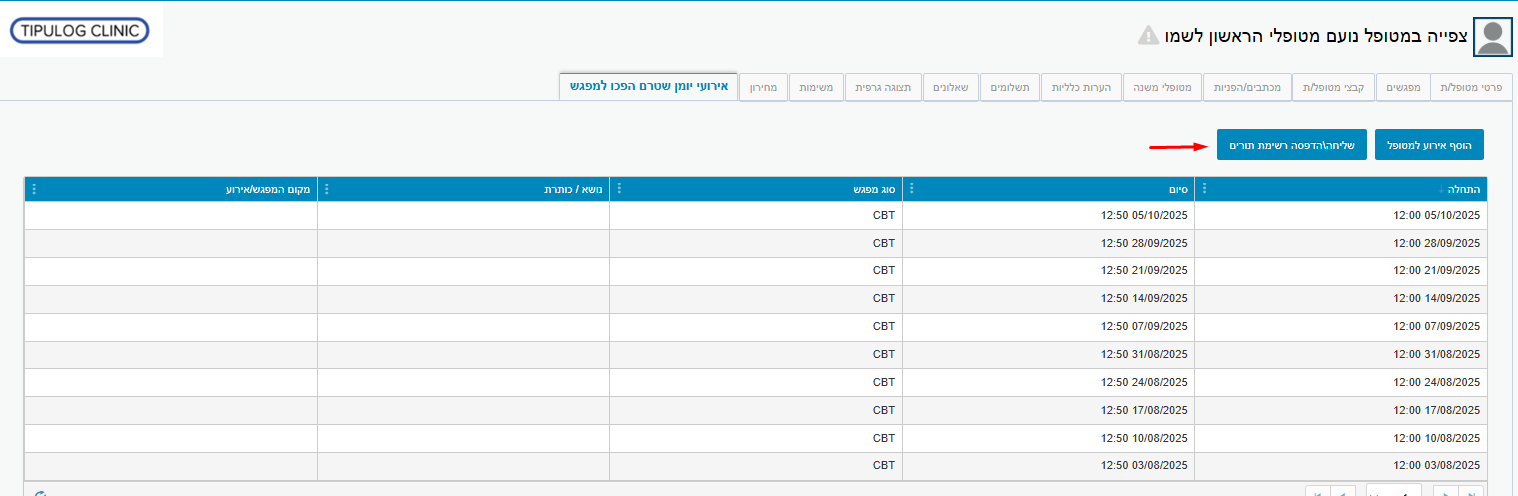Click CBT in the 05/10/2025 row

click(x=884, y=215)
